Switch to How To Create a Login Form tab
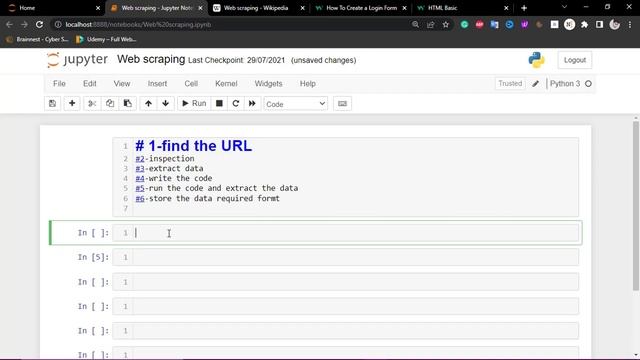The image size is (640, 360). [361, 8]
